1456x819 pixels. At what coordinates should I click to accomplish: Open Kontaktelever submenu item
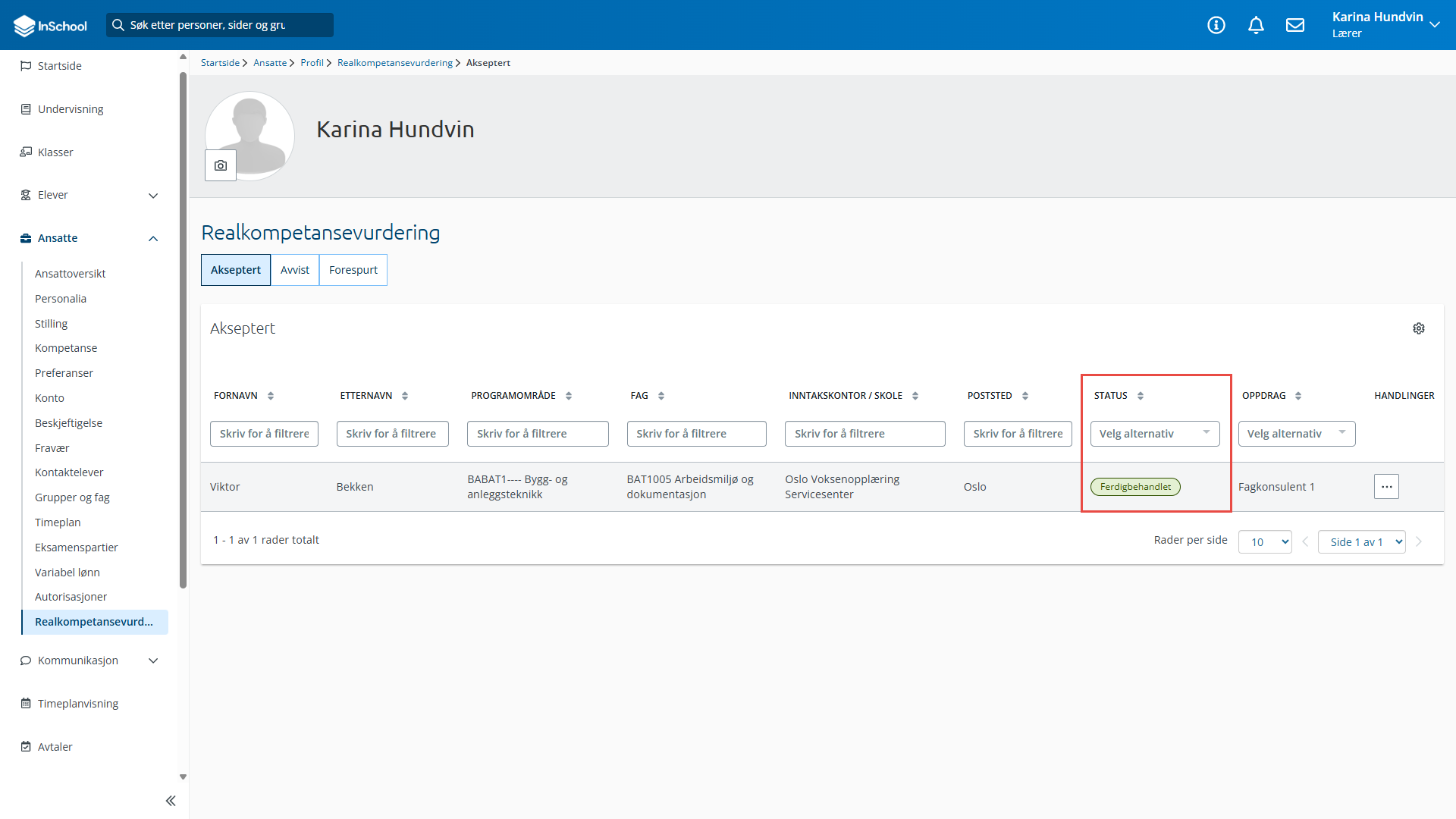[69, 472]
